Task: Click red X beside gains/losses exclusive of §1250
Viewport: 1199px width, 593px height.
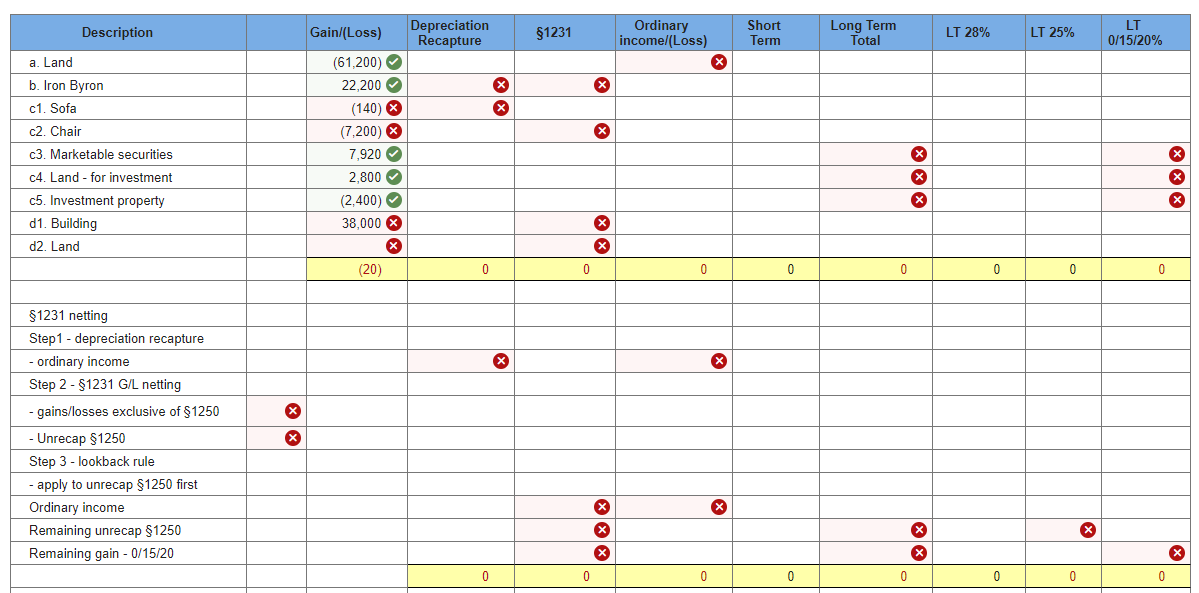Action: pyautogui.click(x=292, y=412)
